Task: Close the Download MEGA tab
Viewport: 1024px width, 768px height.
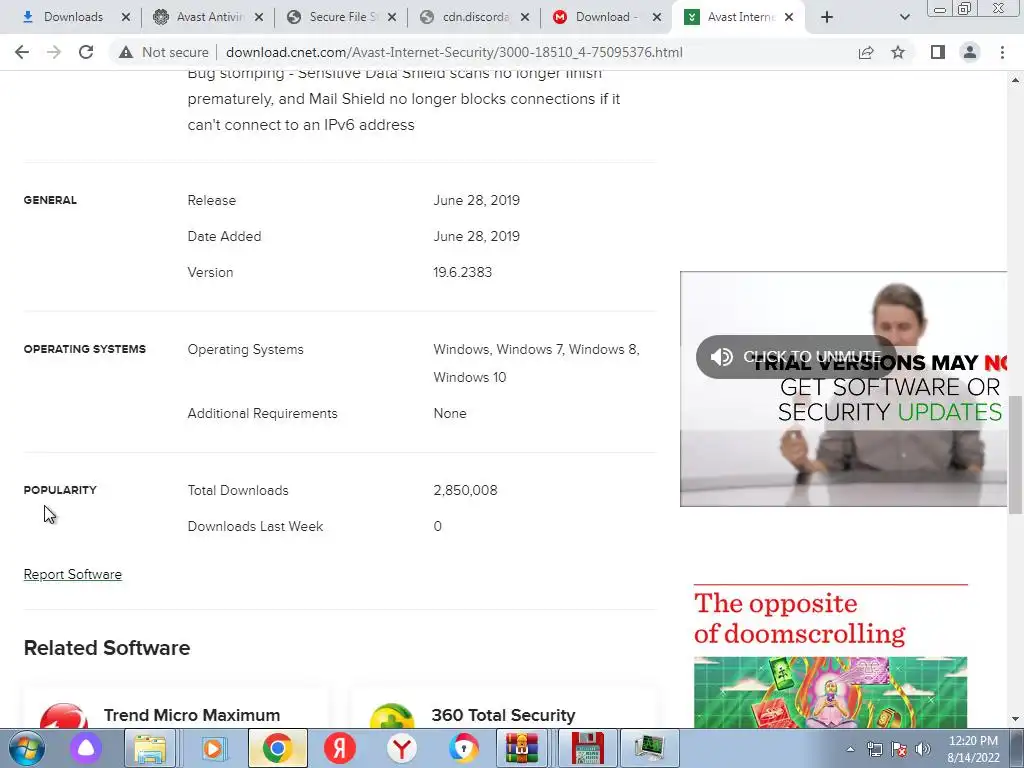Action: click(658, 17)
